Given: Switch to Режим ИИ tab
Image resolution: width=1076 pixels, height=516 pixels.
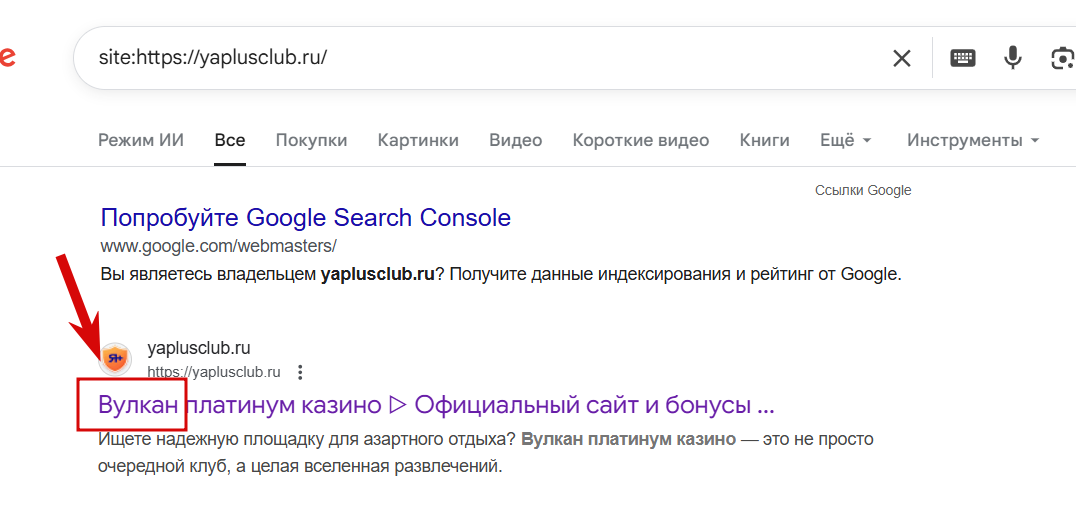Looking at the screenshot, I should [141, 140].
